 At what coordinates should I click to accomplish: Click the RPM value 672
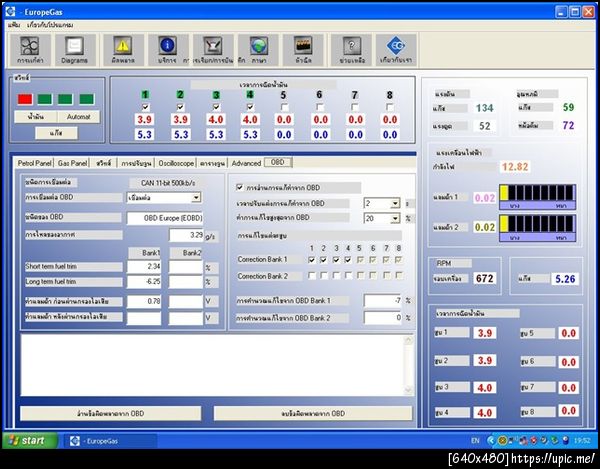point(484,278)
